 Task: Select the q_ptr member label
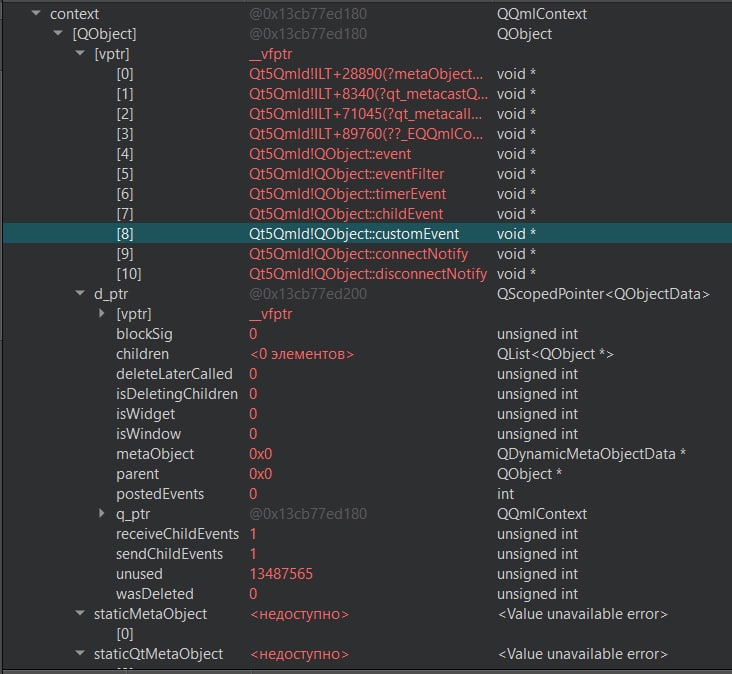click(x=133, y=514)
